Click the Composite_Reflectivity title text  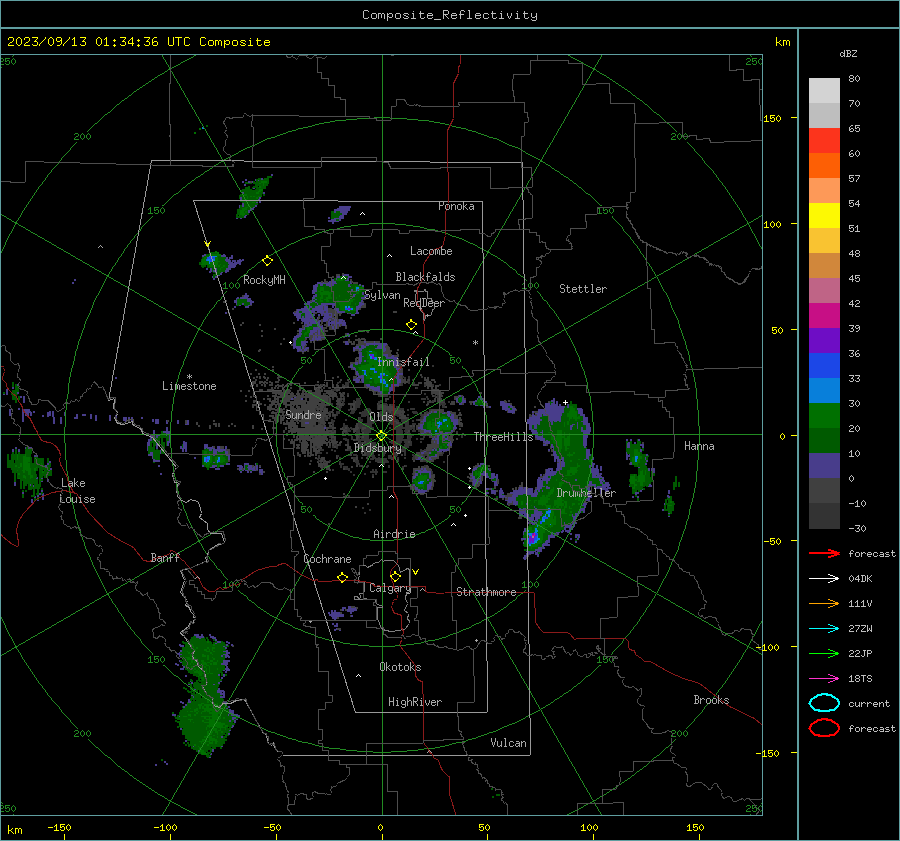450,15
